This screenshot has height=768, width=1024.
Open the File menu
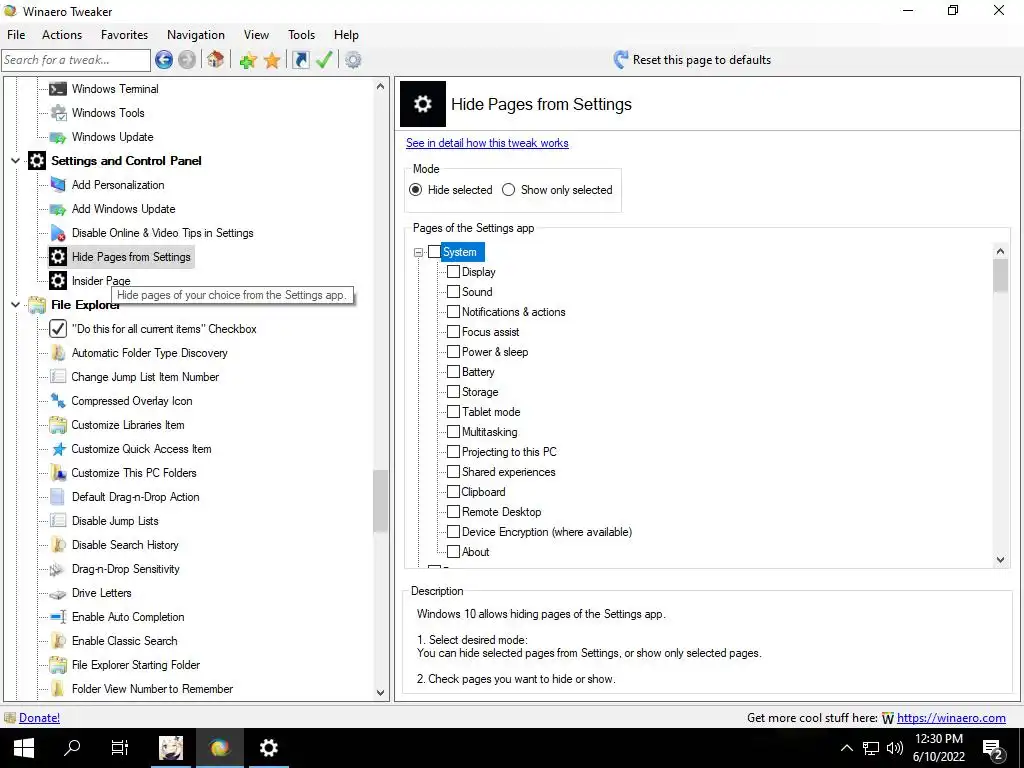pos(16,35)
